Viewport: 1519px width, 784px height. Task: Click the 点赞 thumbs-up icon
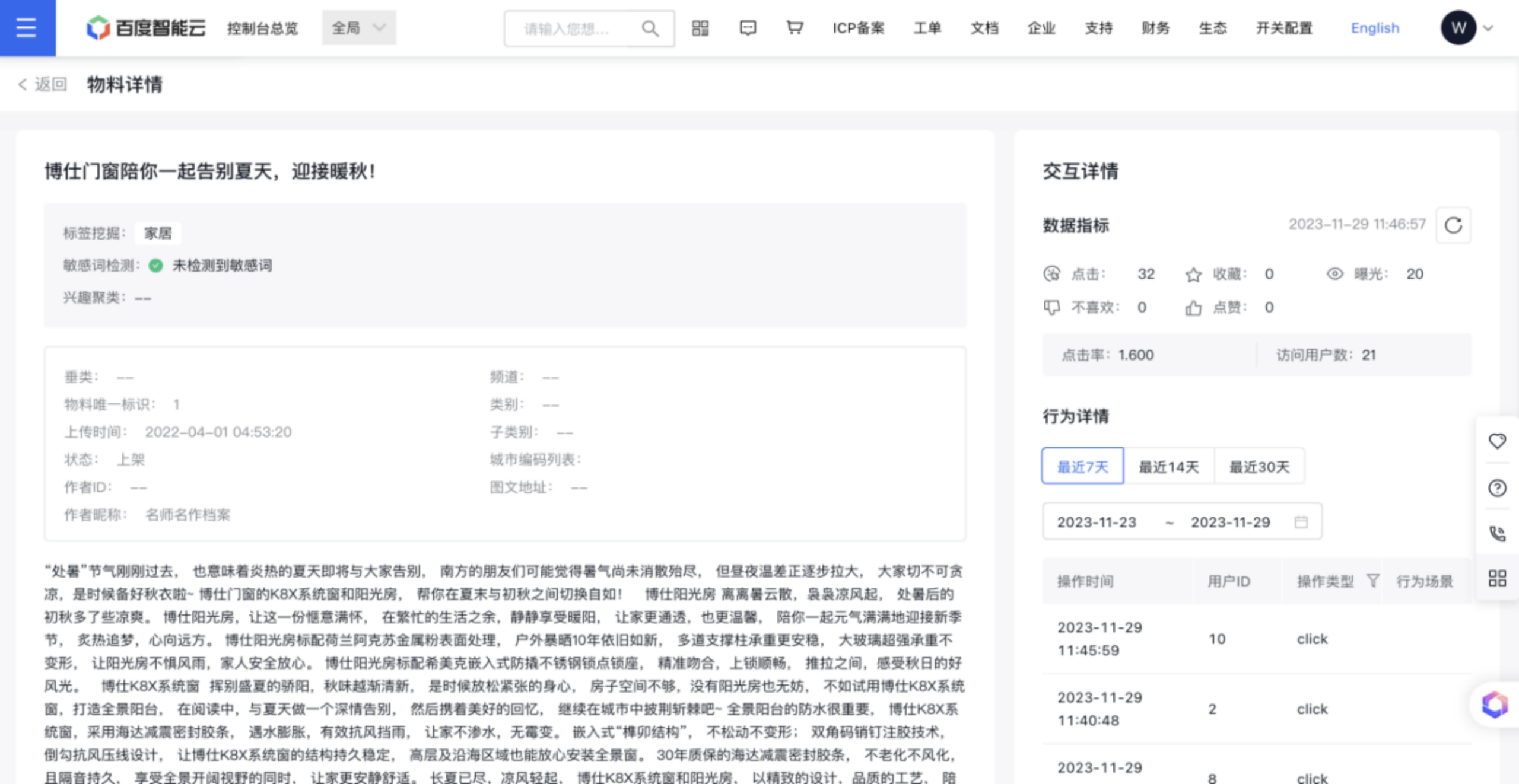point(1193,307)
